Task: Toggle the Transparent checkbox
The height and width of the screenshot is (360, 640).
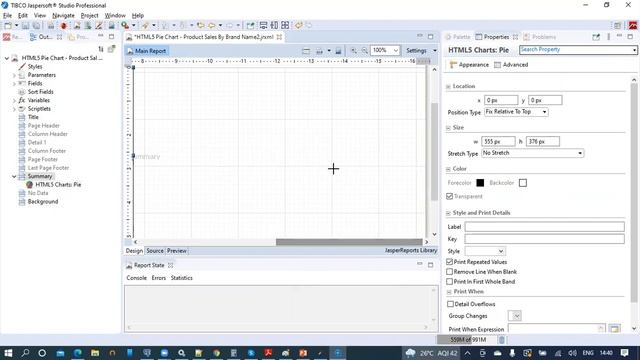Action: pos(450,196)
